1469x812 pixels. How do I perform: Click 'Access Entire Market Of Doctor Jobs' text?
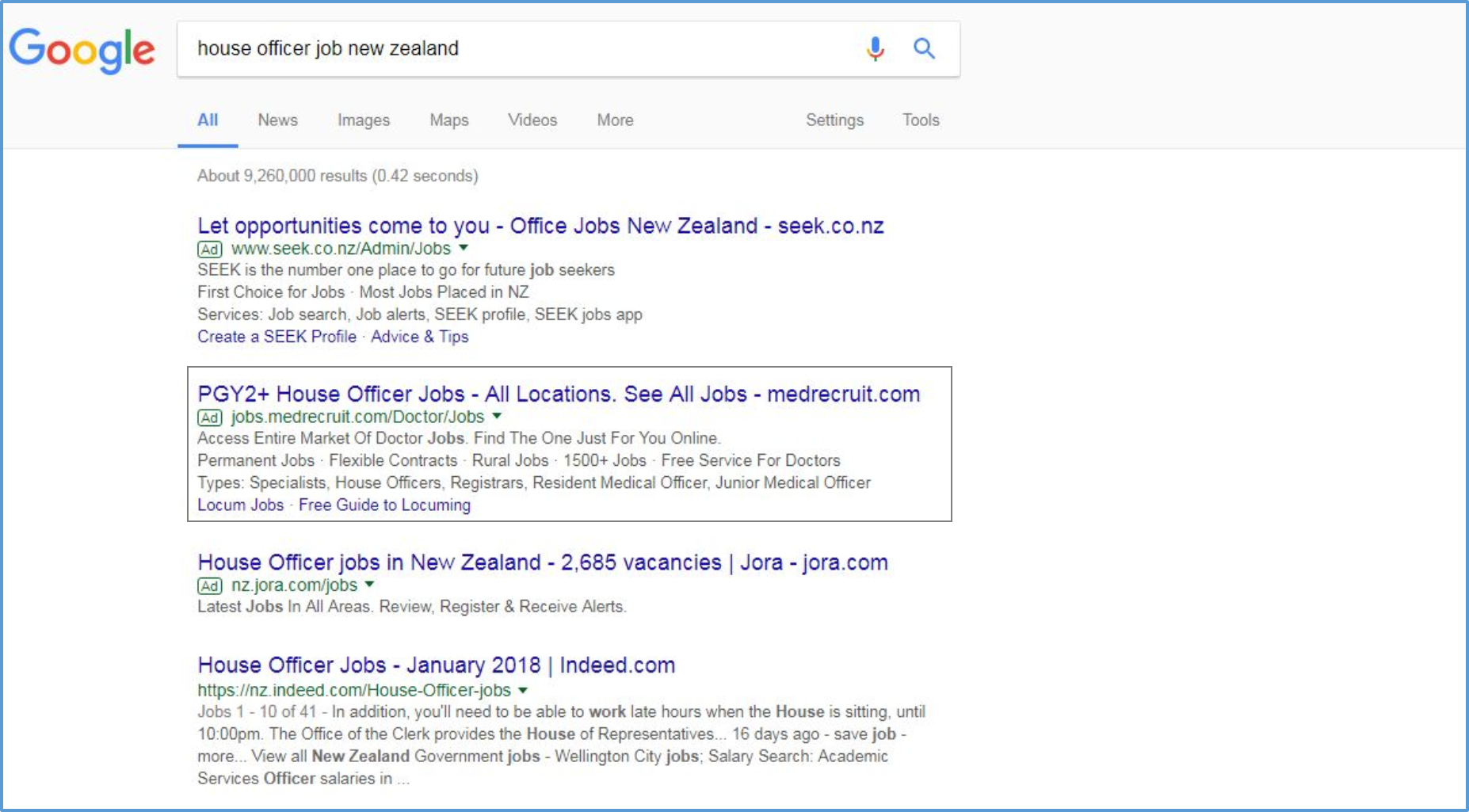click(459, 438)
